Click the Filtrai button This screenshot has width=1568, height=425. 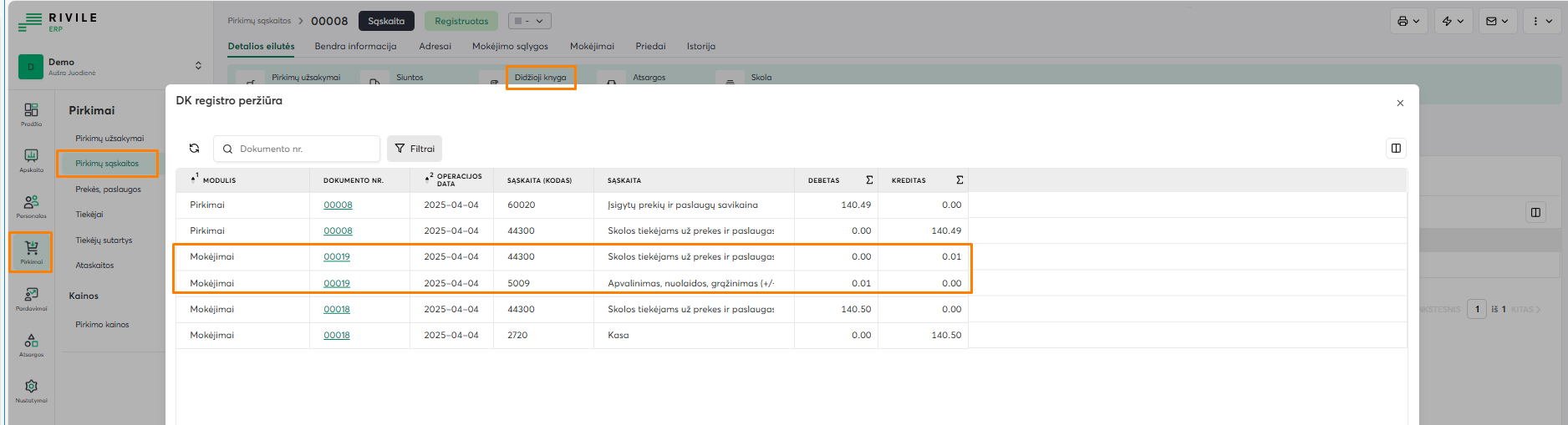click(415, 149)
